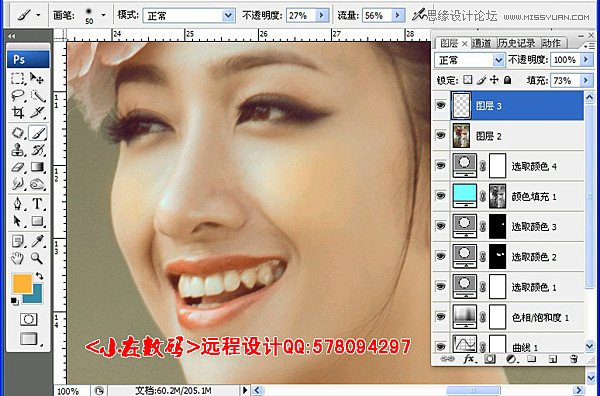Toggle Quick Mask mode
600x396 pixels.
(x=29, y=319)
